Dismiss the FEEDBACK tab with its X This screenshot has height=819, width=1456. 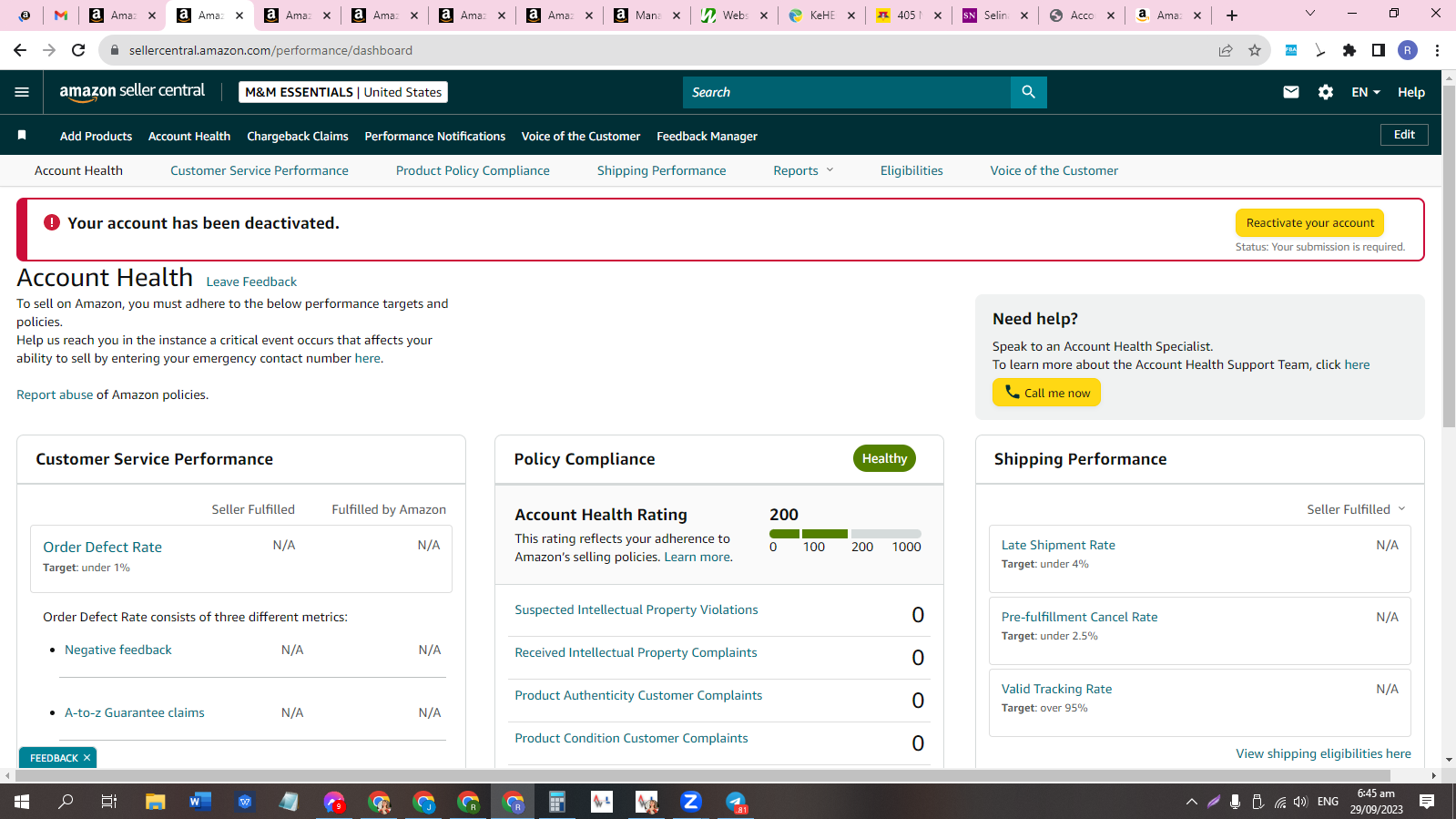(x=87, y=758)
